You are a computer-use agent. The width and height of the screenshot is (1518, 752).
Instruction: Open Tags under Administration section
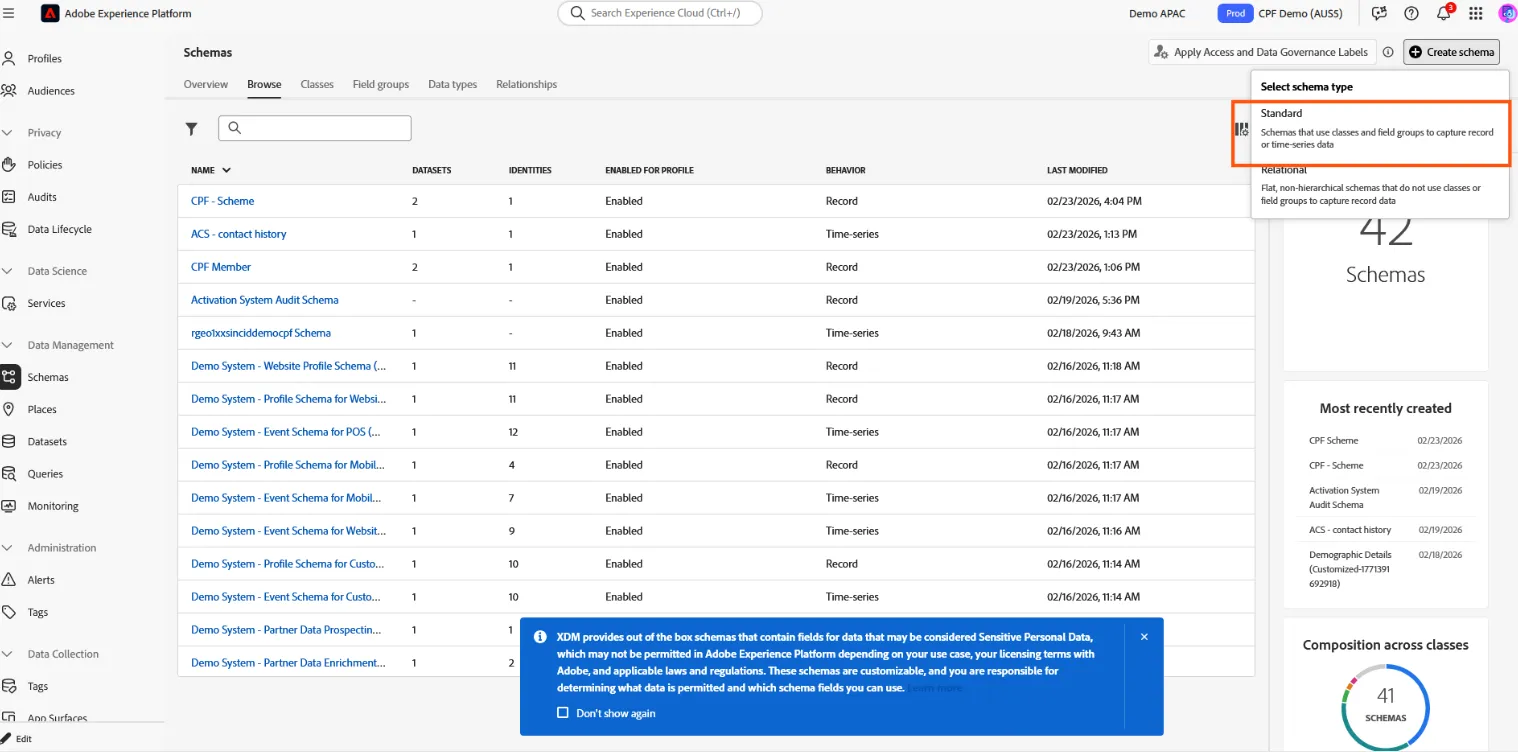(38, 612)
